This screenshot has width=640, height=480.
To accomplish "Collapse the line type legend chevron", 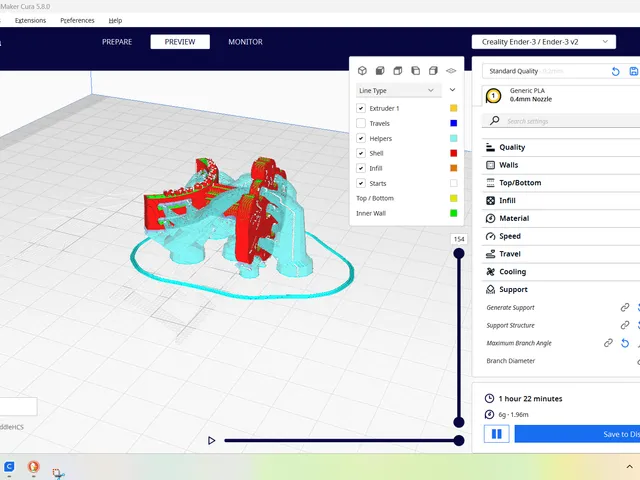I will 452,90.
